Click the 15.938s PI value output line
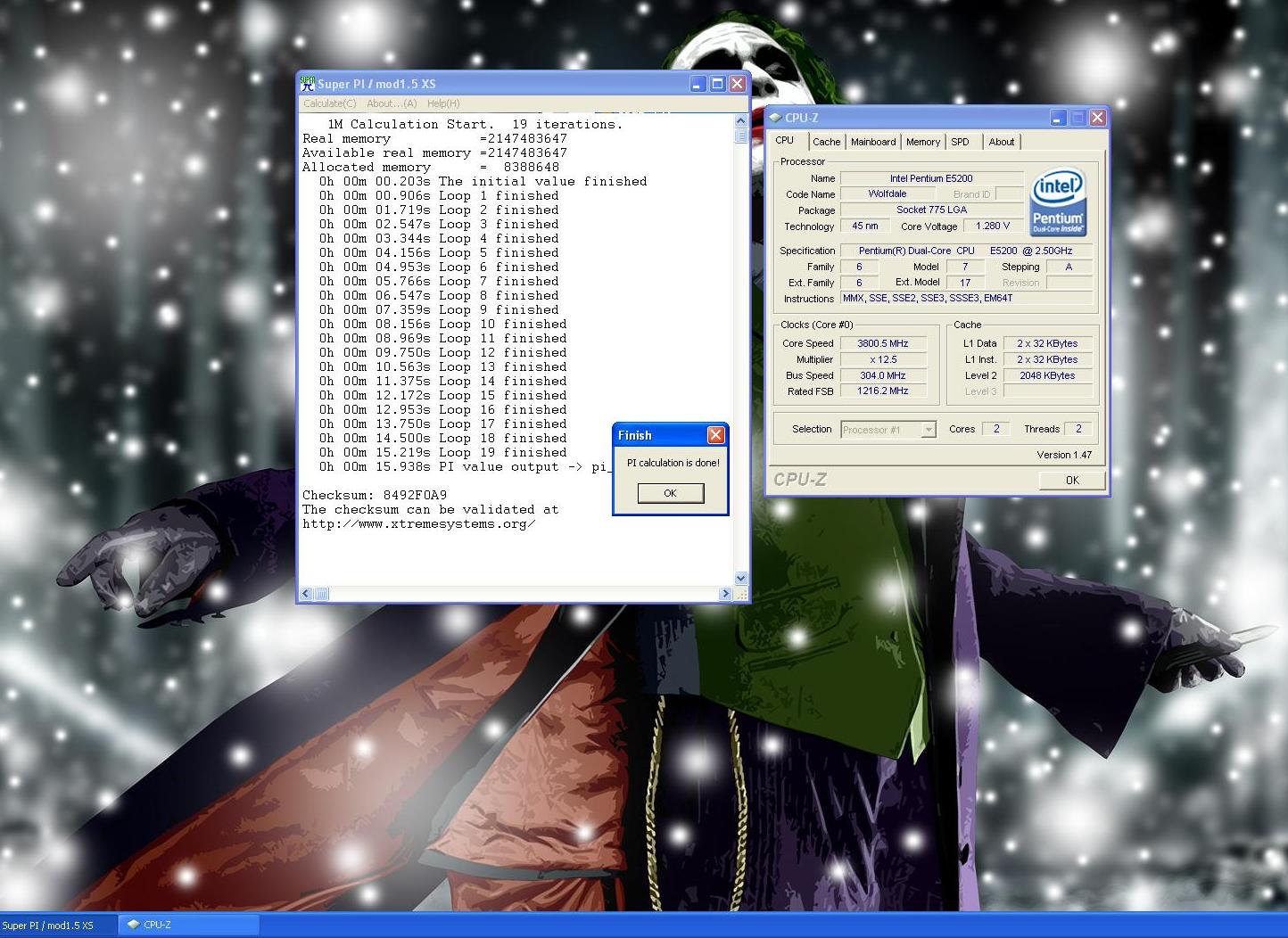 click(464, 467)
